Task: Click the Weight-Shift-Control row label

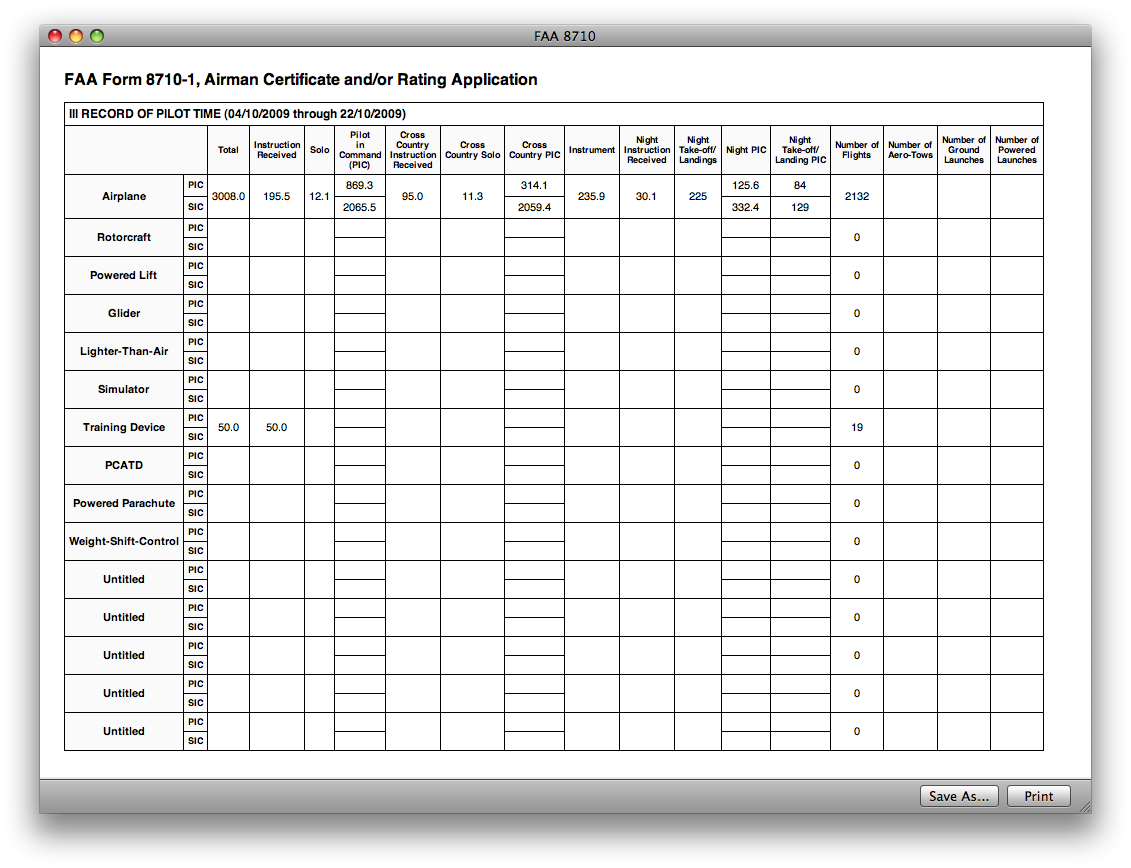Action: tap(124, 541)
